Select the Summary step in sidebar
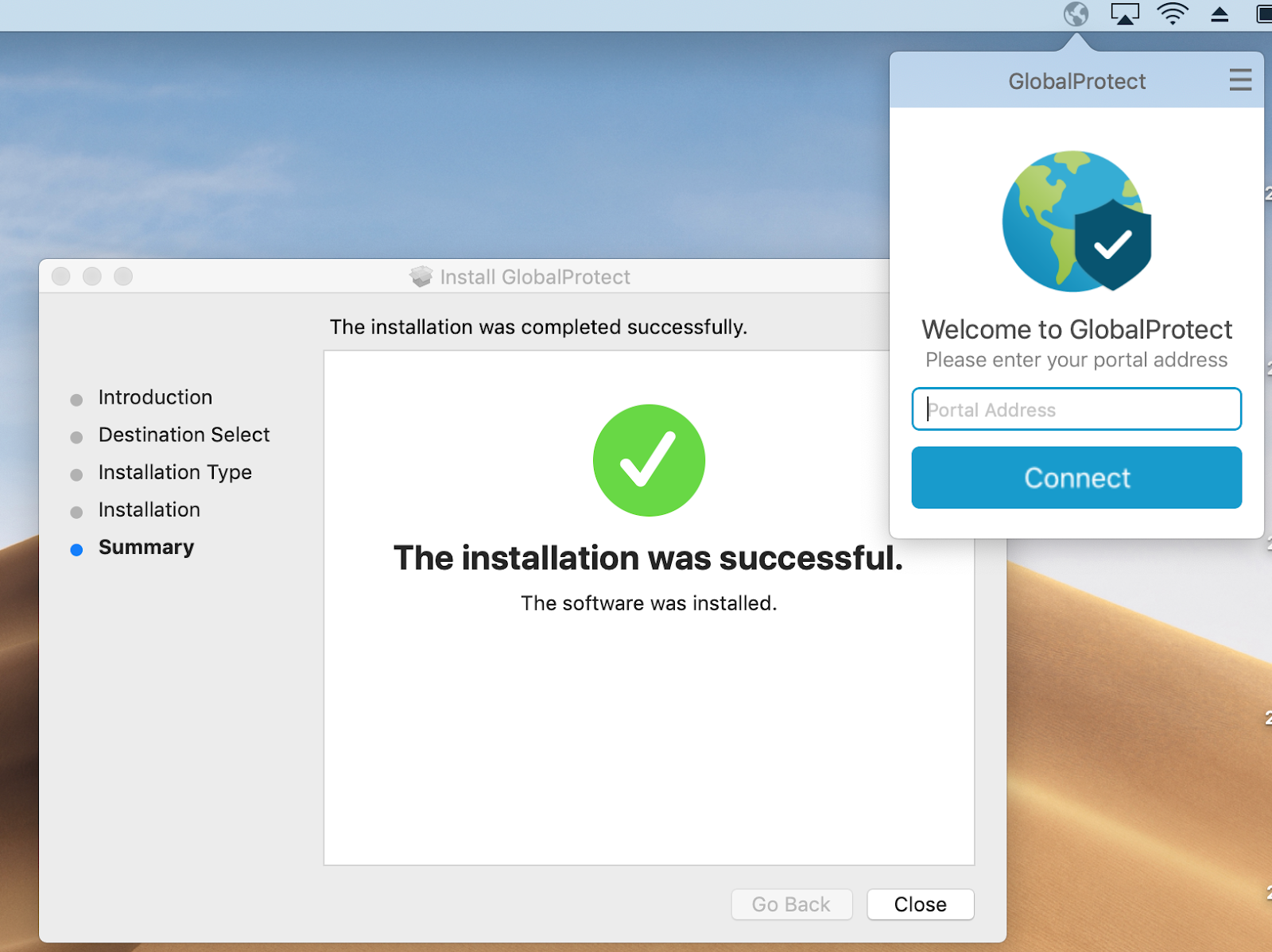Screen dimensions: 1272x952 pyautogui.click(x=145, y=548)
